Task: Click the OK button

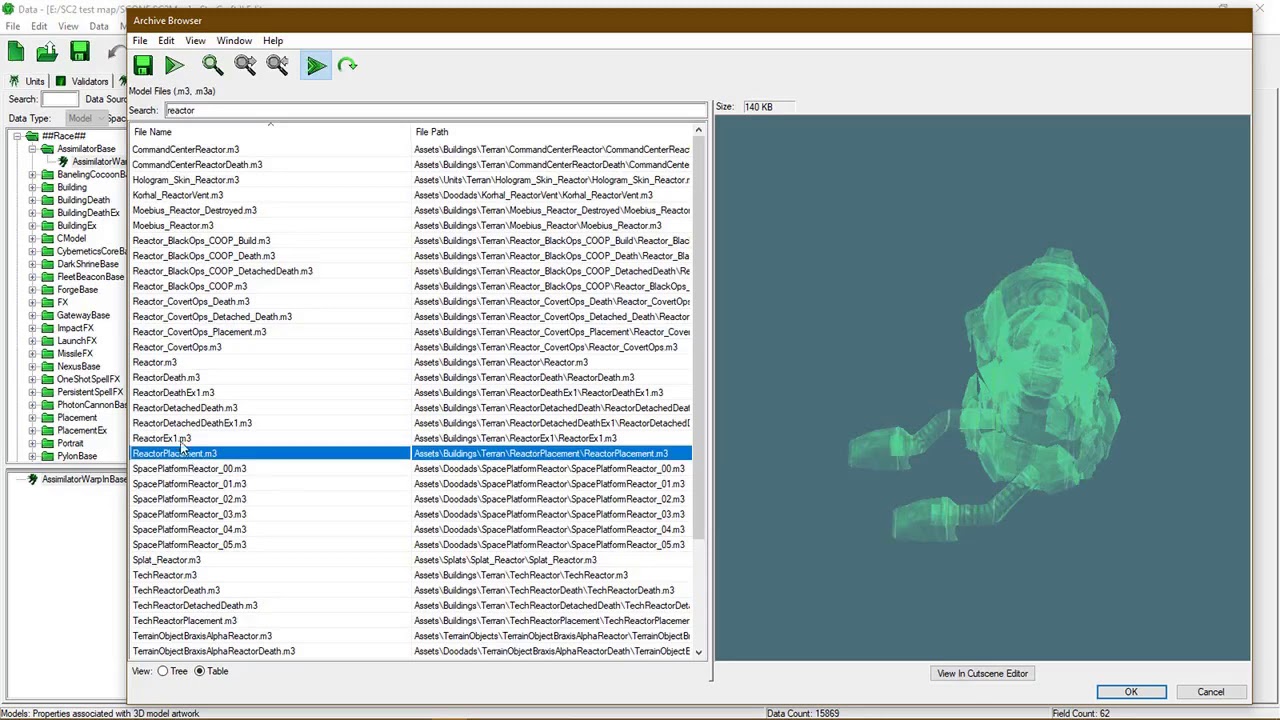Action: coord(1131,692)
